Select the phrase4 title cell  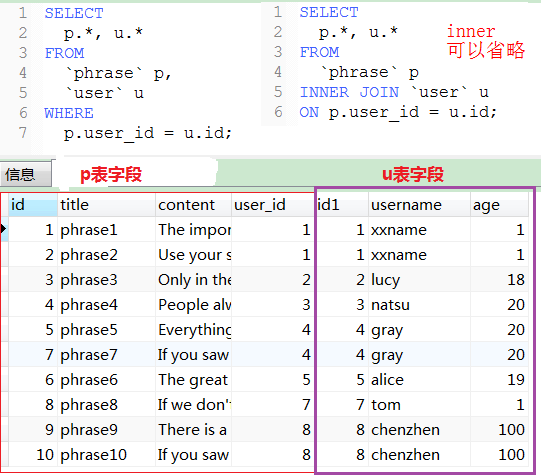[106, 305]
